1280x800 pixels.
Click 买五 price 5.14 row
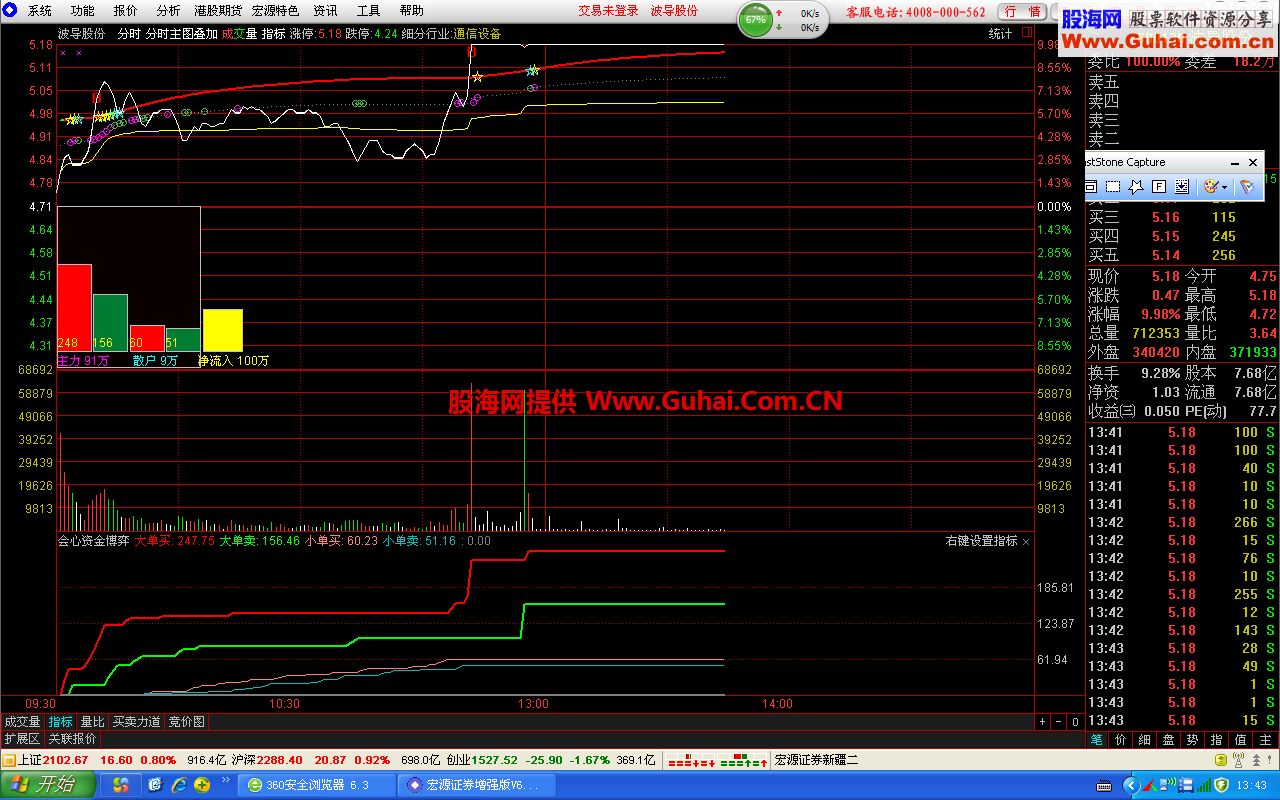tap(1182, 255)
